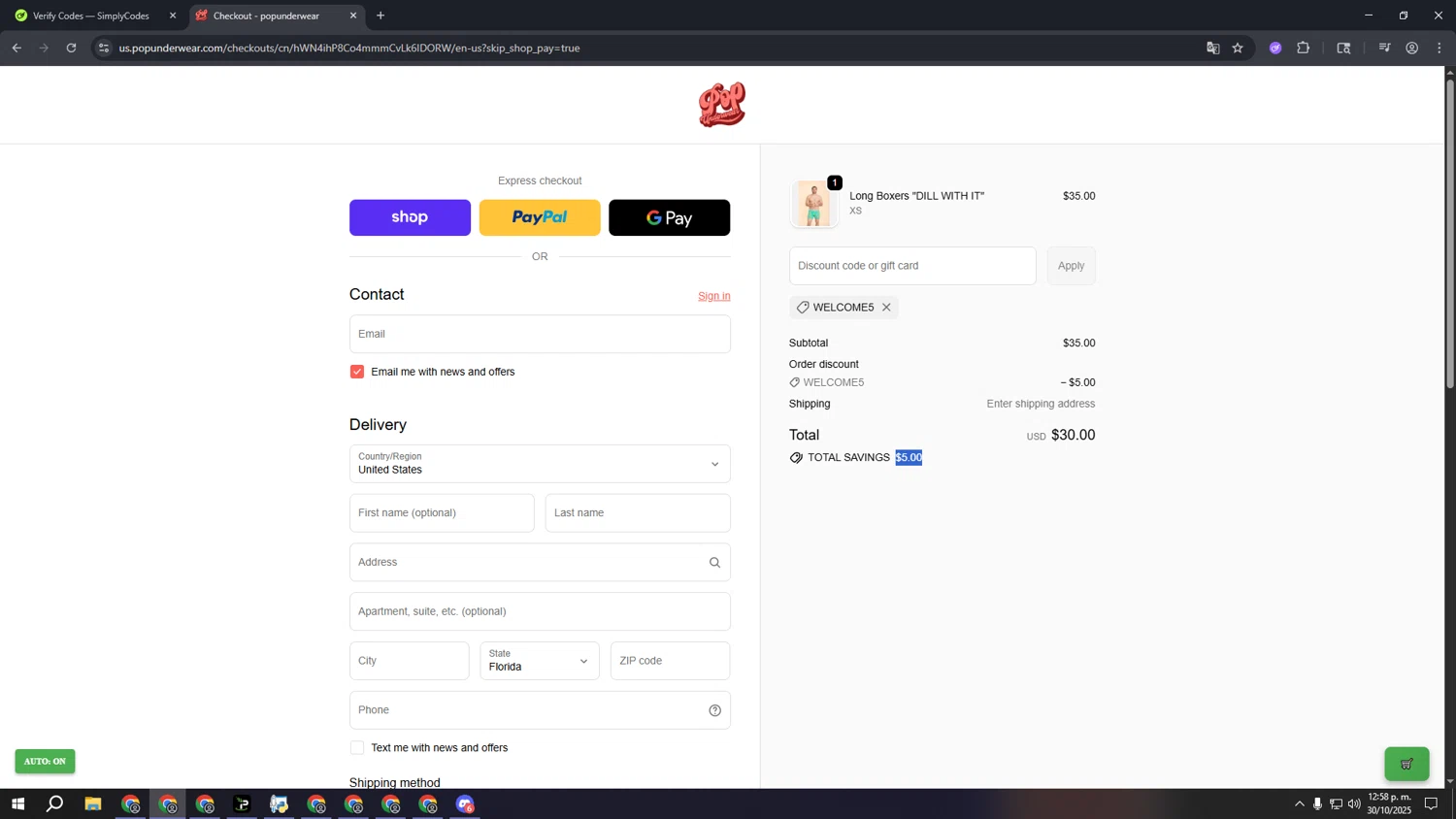Open the media controls icon
1456x819 pixels.
tap(1384, 48)
